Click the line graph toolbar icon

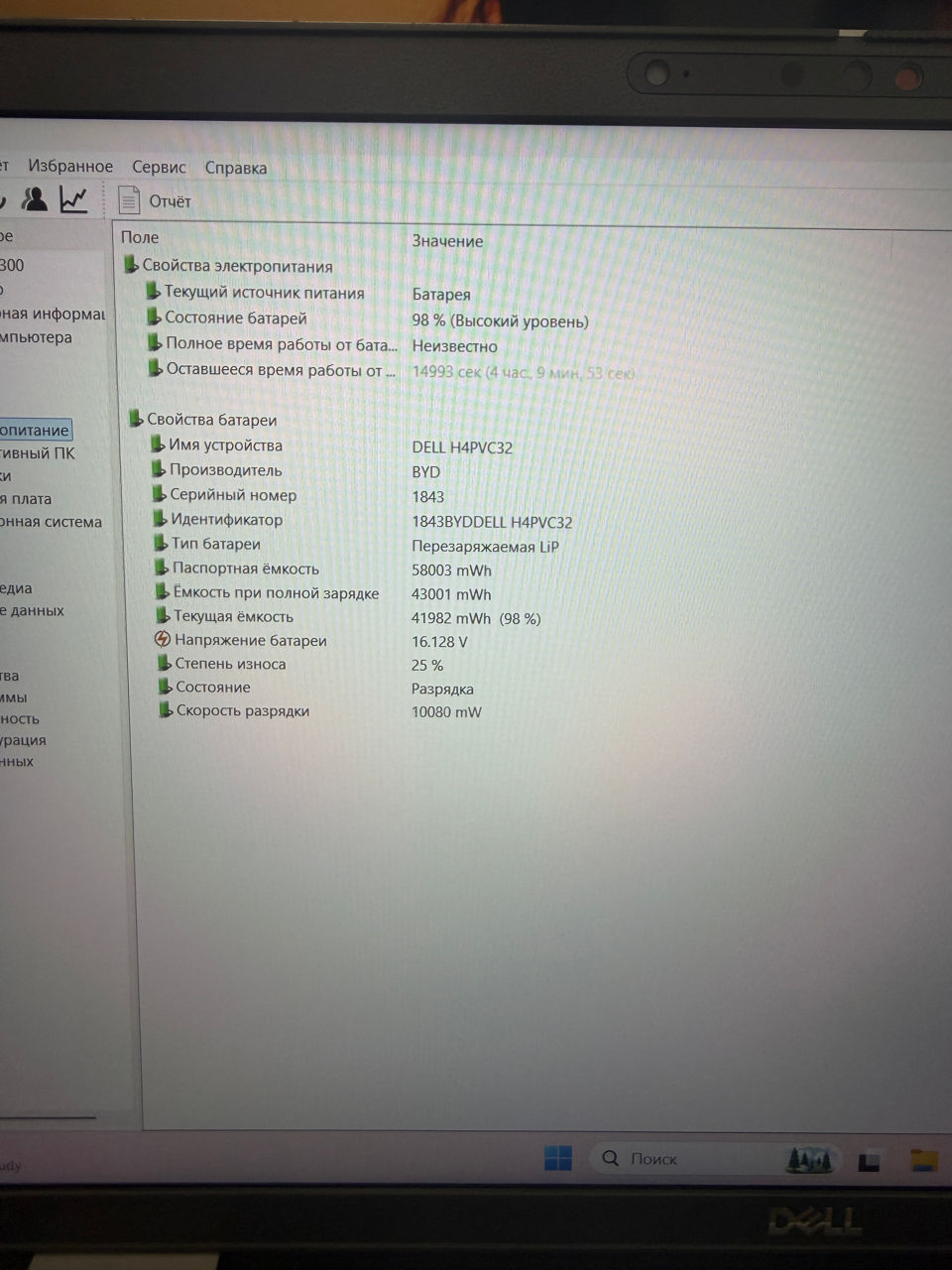73,199
